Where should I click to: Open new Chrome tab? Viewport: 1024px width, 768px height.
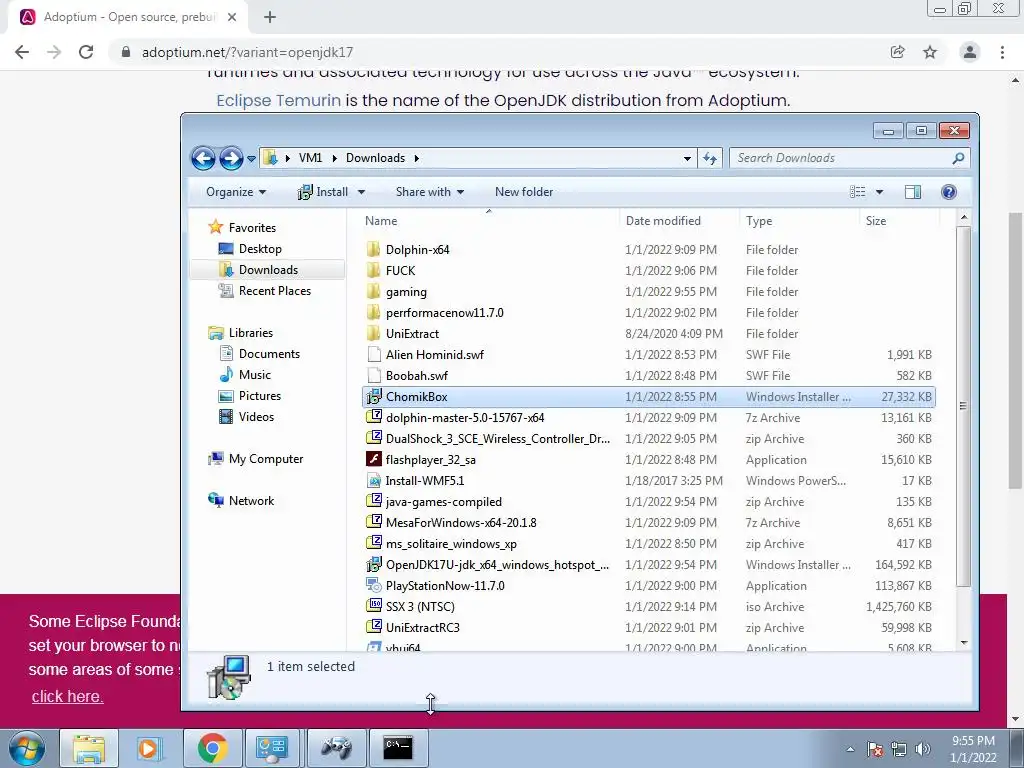click(x=270, y=17)
